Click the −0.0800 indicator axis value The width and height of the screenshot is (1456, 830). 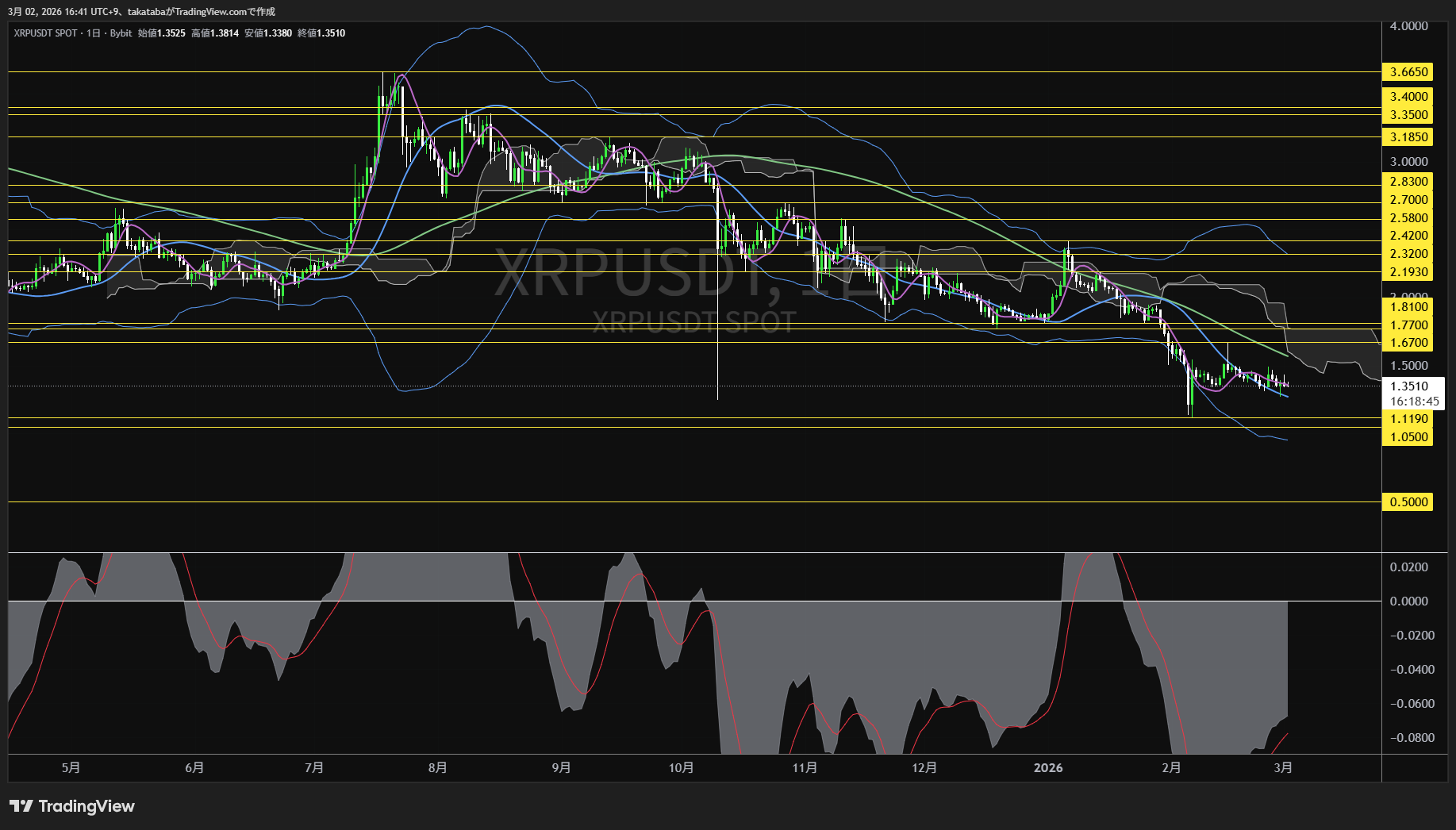pos(1412,738)
